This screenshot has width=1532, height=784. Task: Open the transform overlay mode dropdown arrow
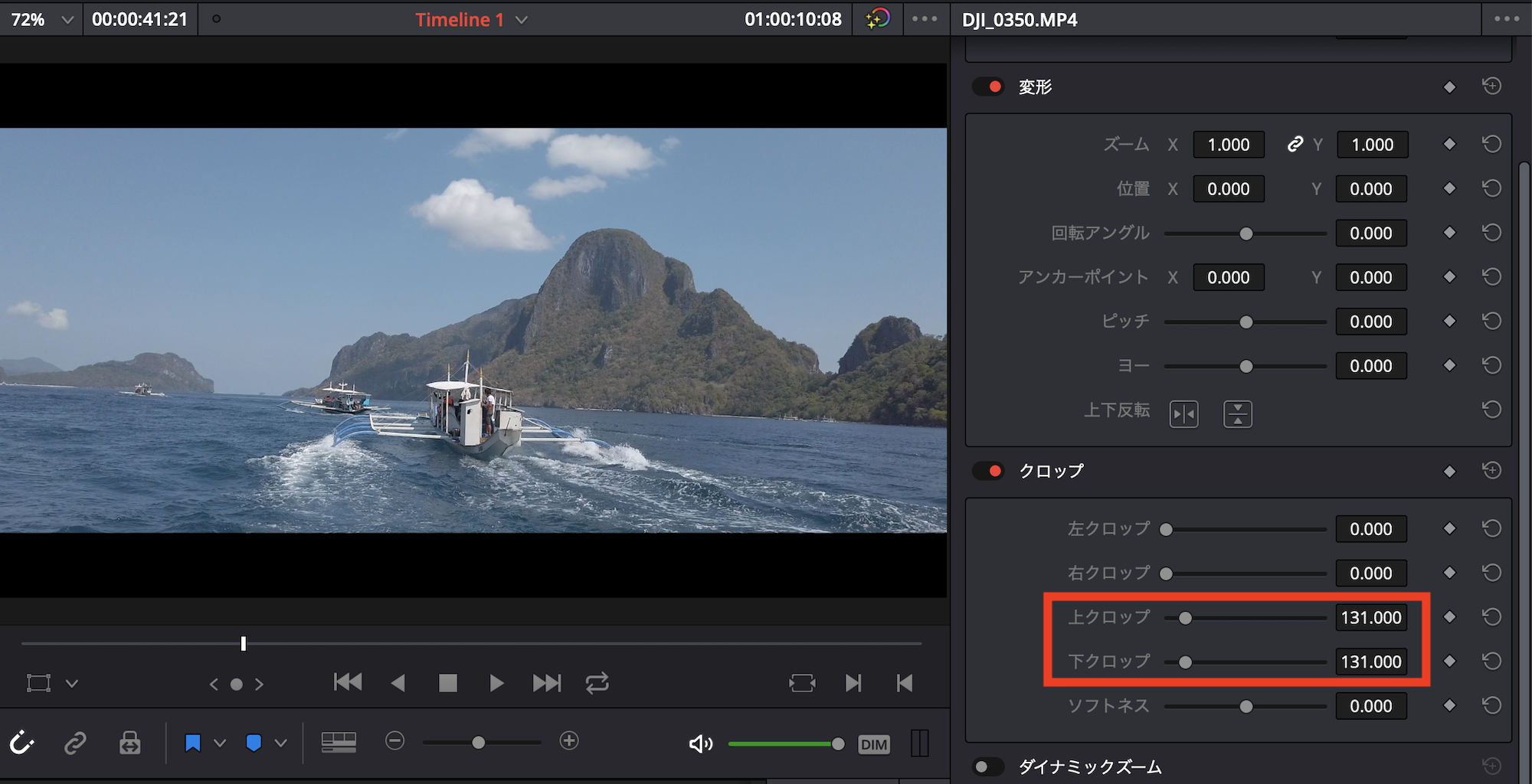pyautogui.click(x=72, y=683)
